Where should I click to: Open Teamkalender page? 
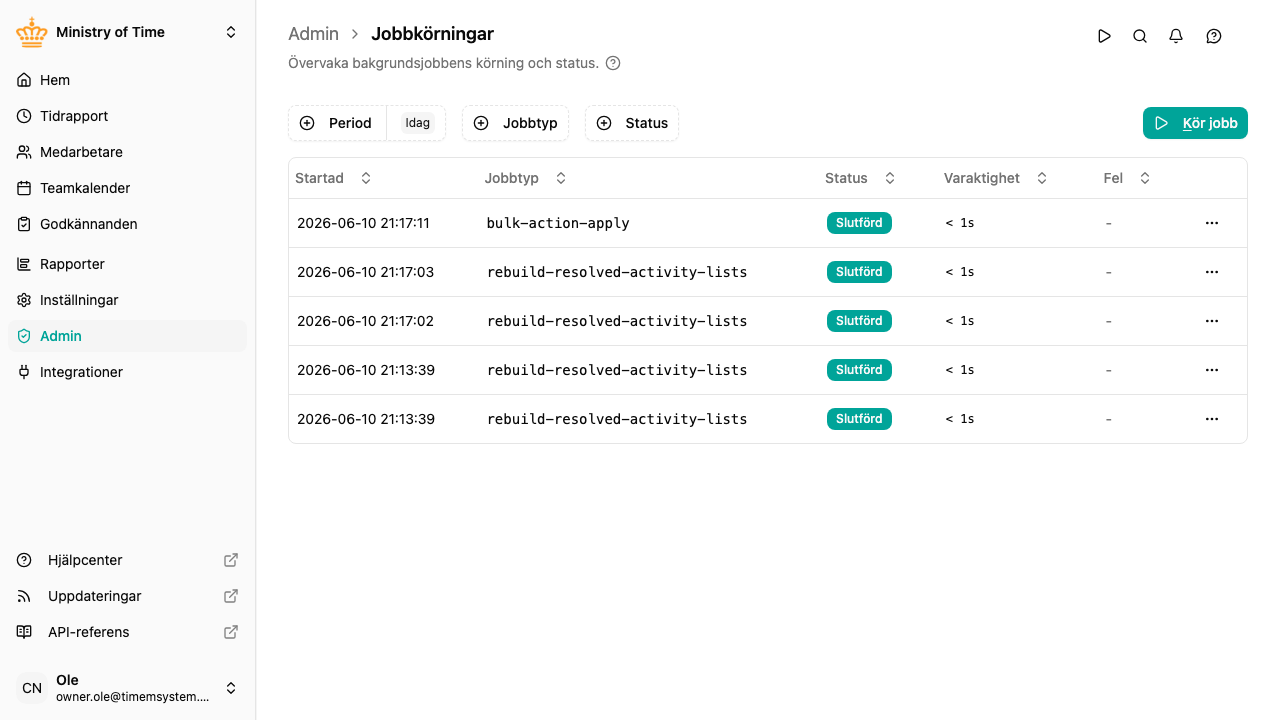pyautogui.click(x=127, y=188)
